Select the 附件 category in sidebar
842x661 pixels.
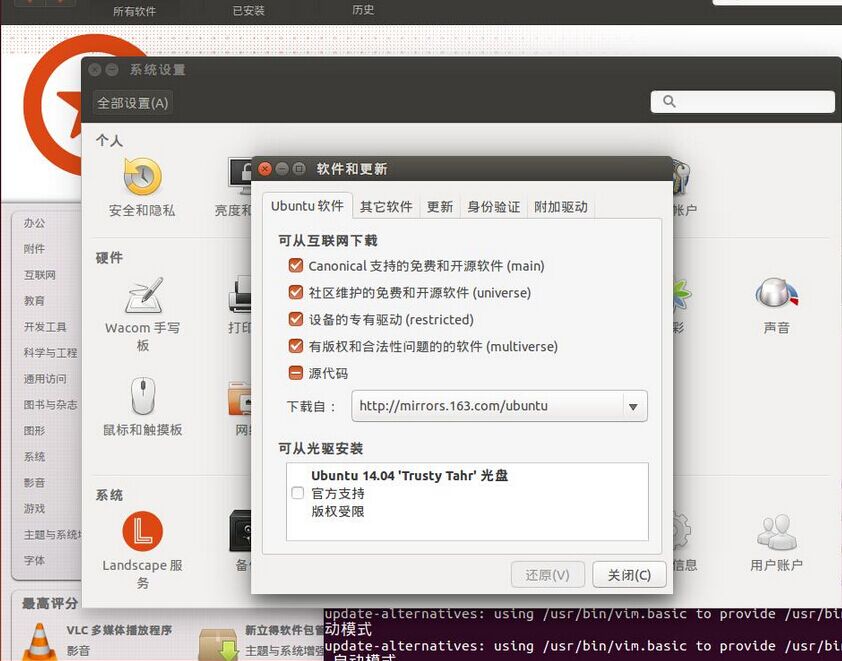coord(34,249)
